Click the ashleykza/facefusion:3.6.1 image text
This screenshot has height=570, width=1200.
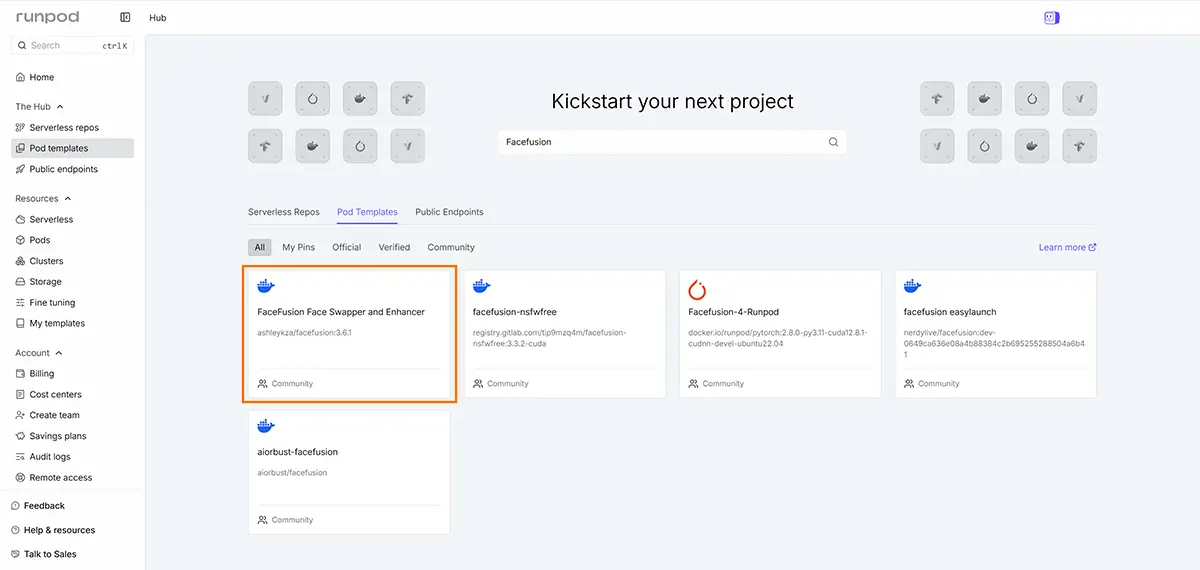304,332
